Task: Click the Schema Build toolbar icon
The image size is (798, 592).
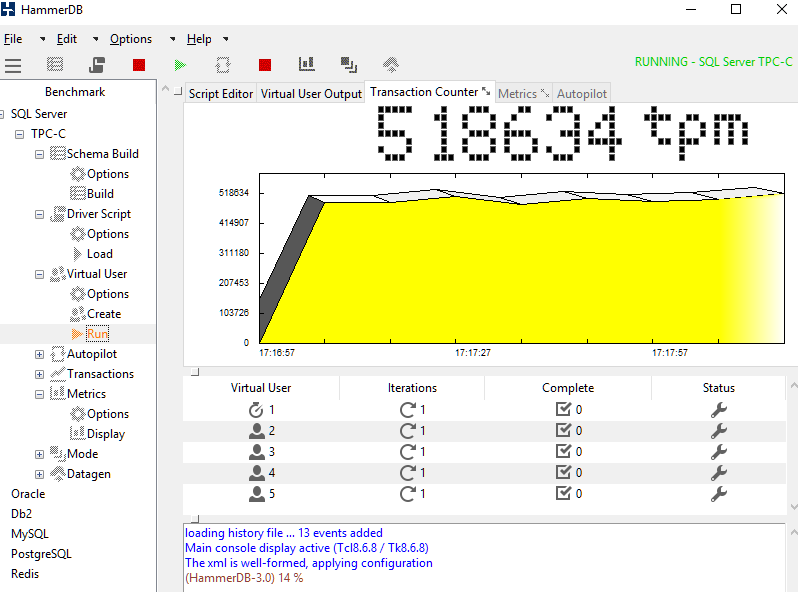Action: click(x=55, y=65)
